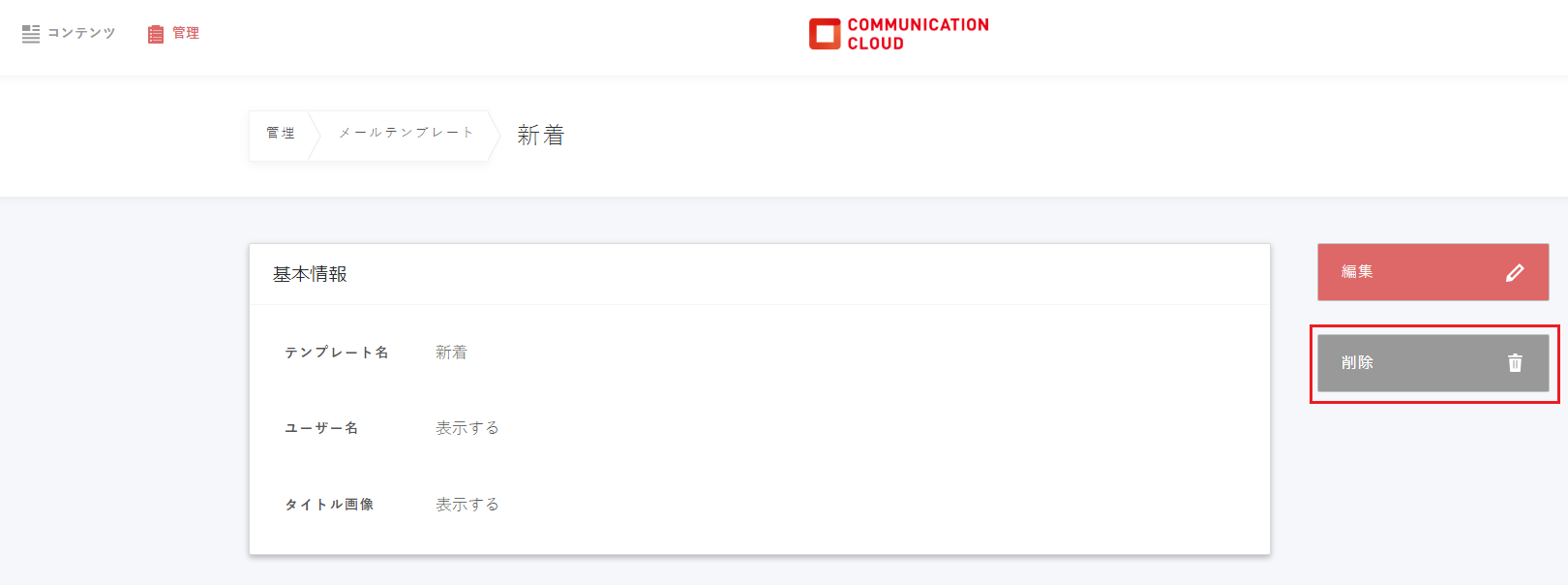Click the タイトル画像 field label
This screenshot has height=585, width=1568.
point(329,505)
